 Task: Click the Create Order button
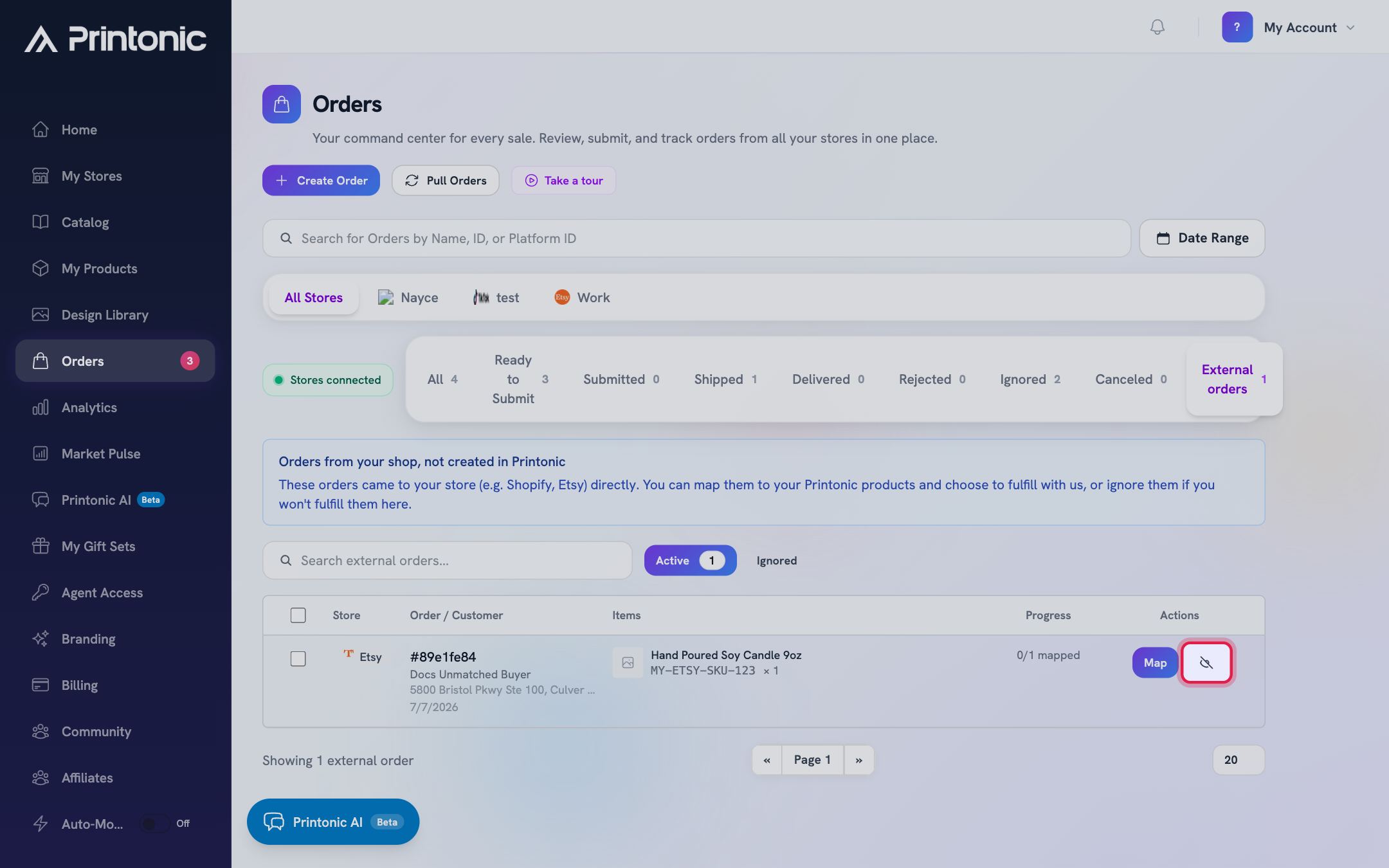point(321,181)
